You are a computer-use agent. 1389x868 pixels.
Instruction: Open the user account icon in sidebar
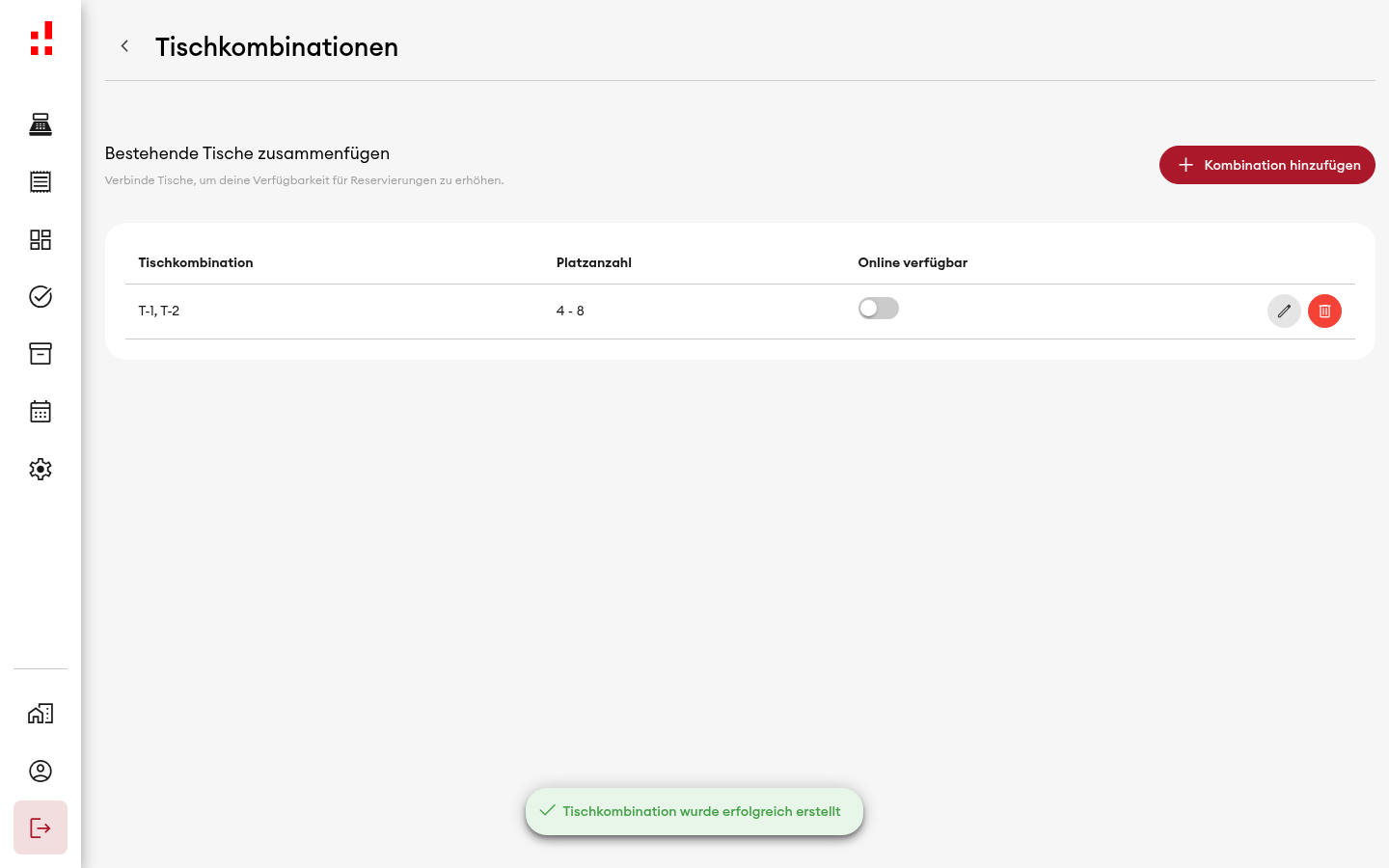click(41, 771)
